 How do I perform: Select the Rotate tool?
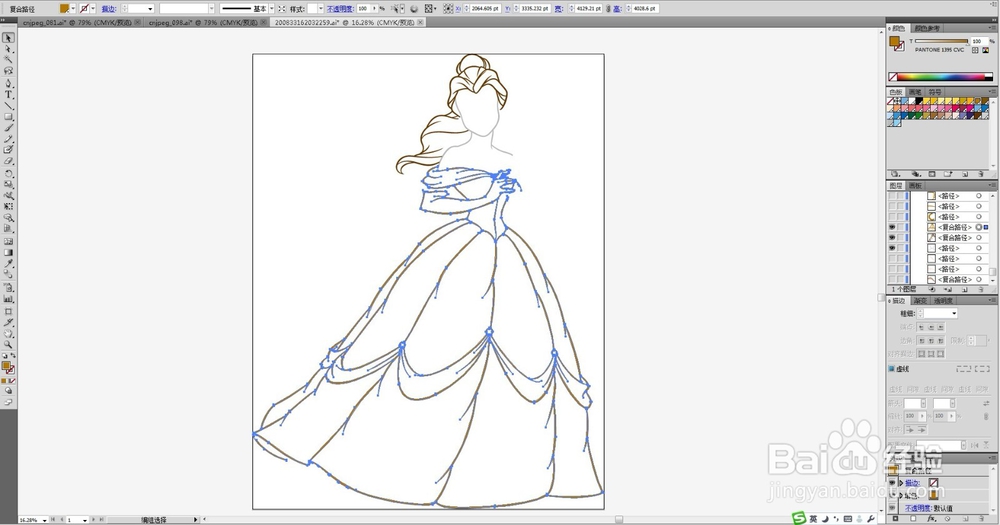pyautogui.click(x=8, y=174)
